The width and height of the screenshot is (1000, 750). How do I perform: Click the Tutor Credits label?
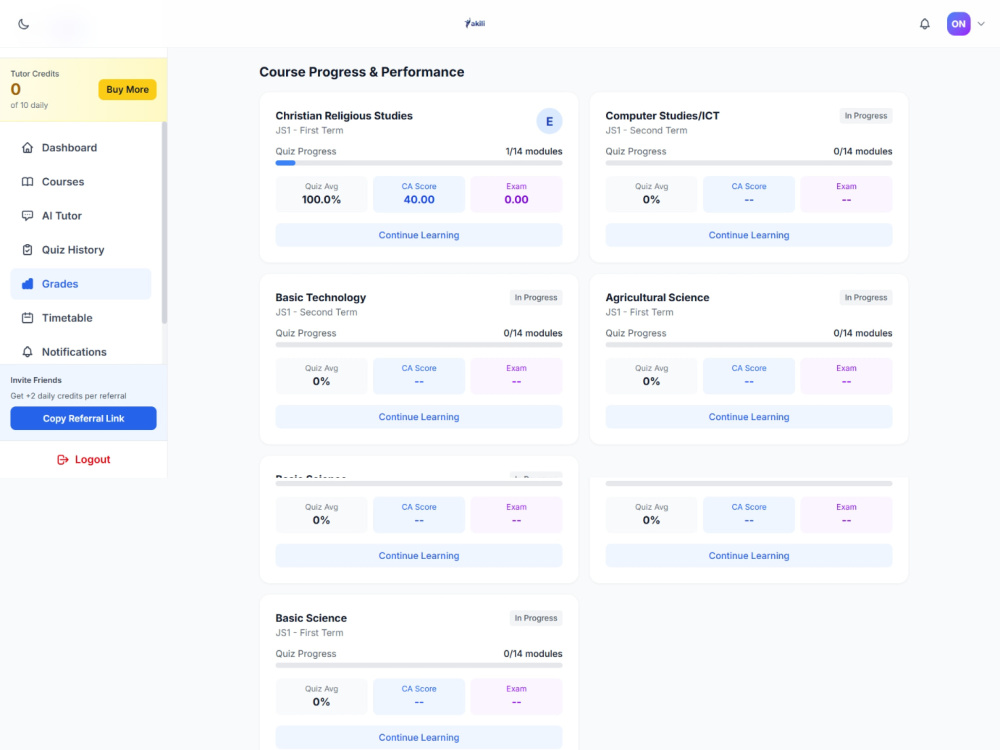(x=34, y=73)
